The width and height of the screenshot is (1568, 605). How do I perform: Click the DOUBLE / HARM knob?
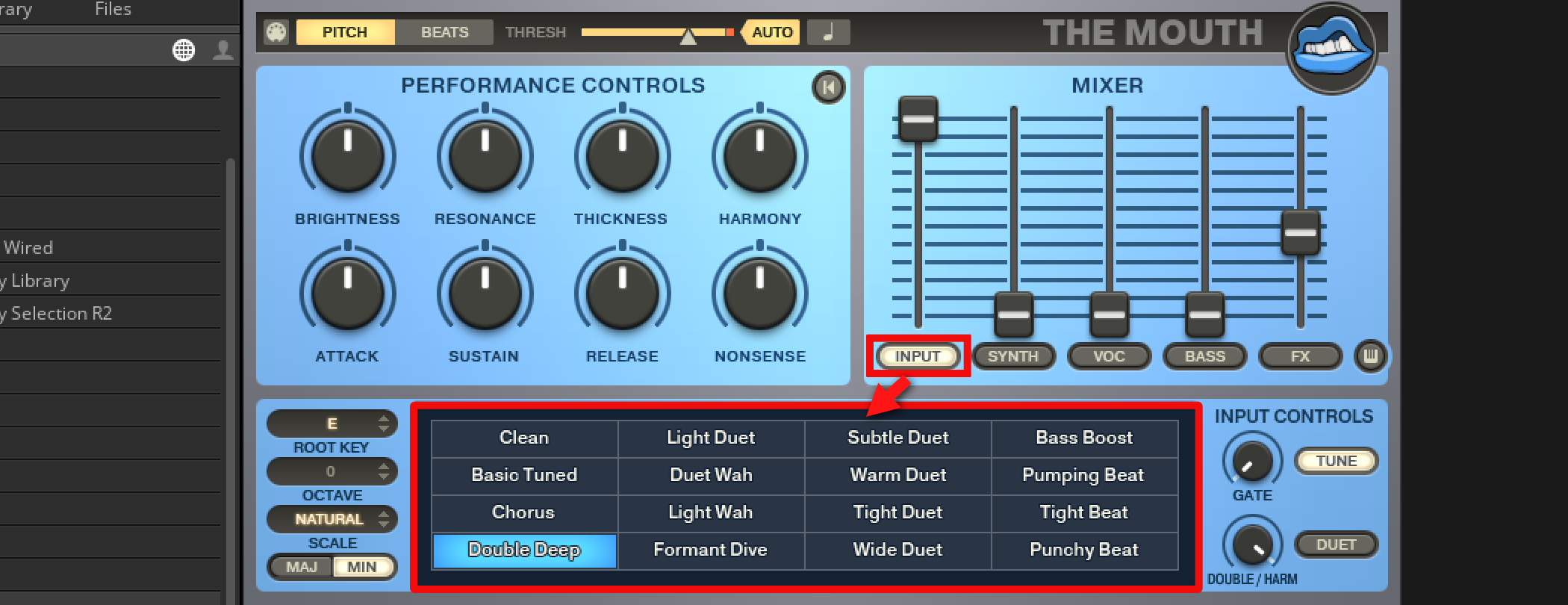[x=1252, y=545]
